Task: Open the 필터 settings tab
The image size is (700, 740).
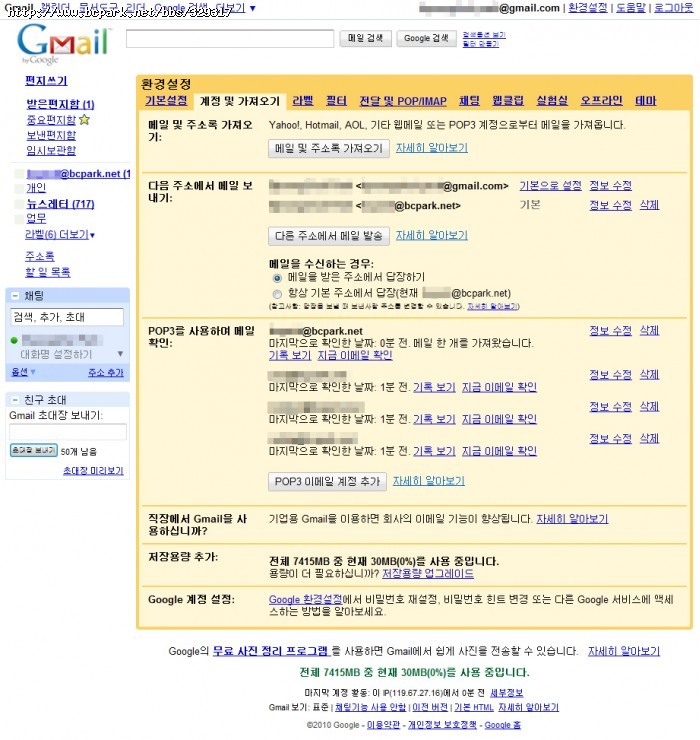Action: tap(336, 101)
